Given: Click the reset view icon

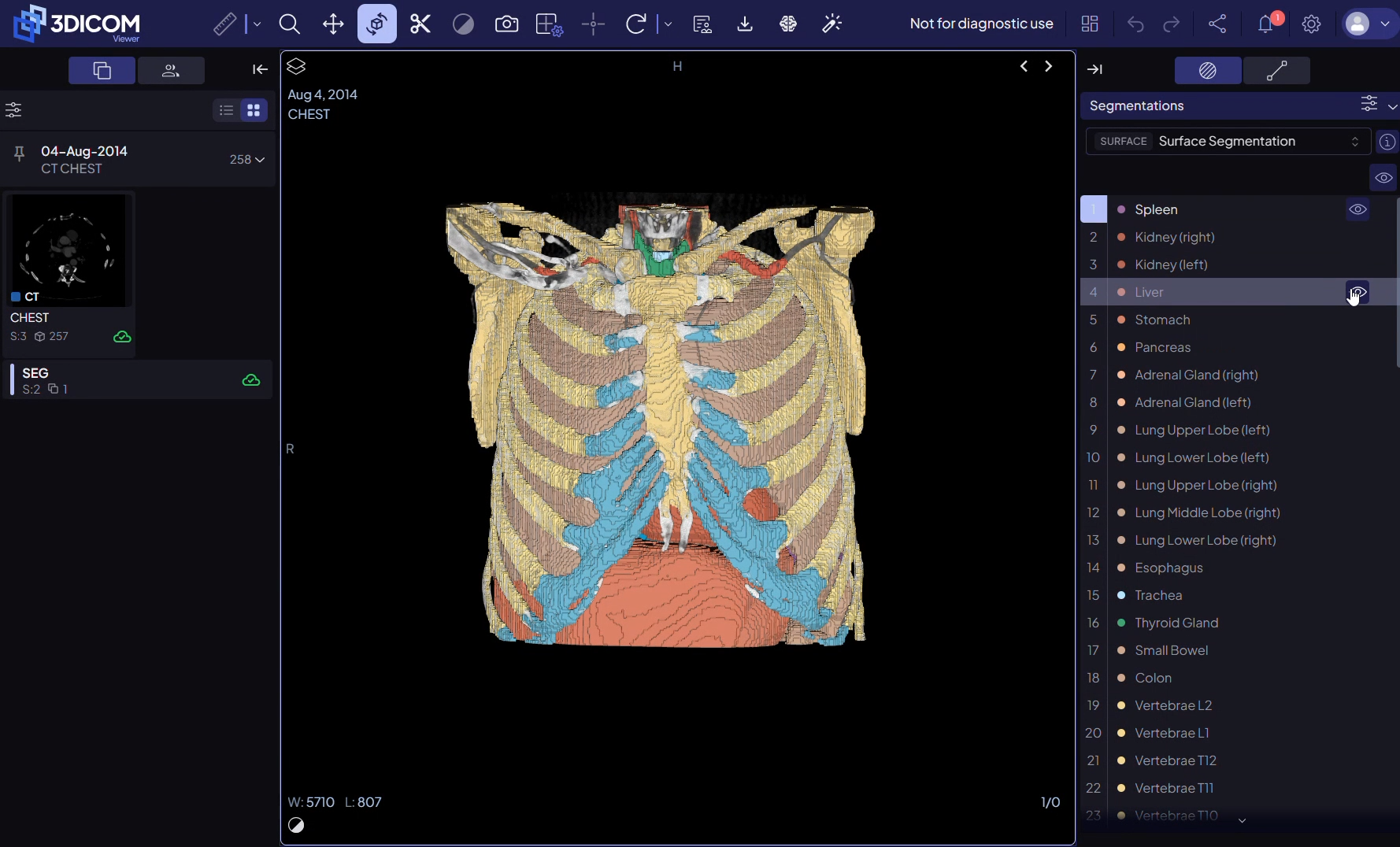Looking at the screenshot, I should (x=635, y=24).
